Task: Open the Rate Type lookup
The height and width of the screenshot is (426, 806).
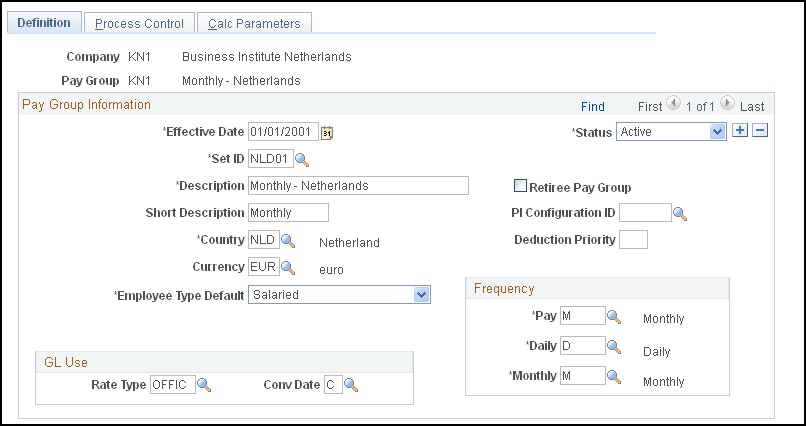Action: 203,385
